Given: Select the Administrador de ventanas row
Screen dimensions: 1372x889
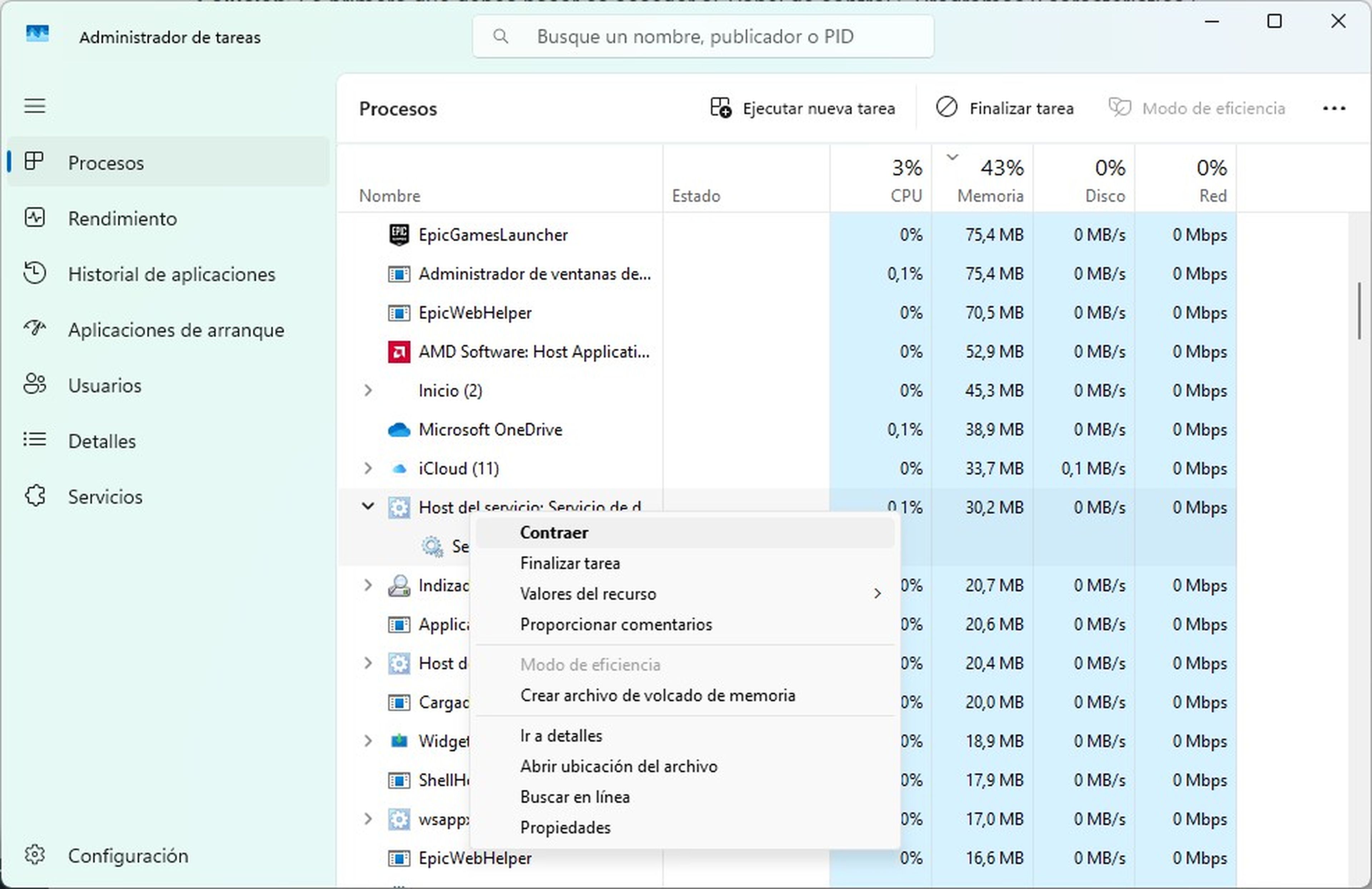Looking at the screenshot, I should point(787,274).
